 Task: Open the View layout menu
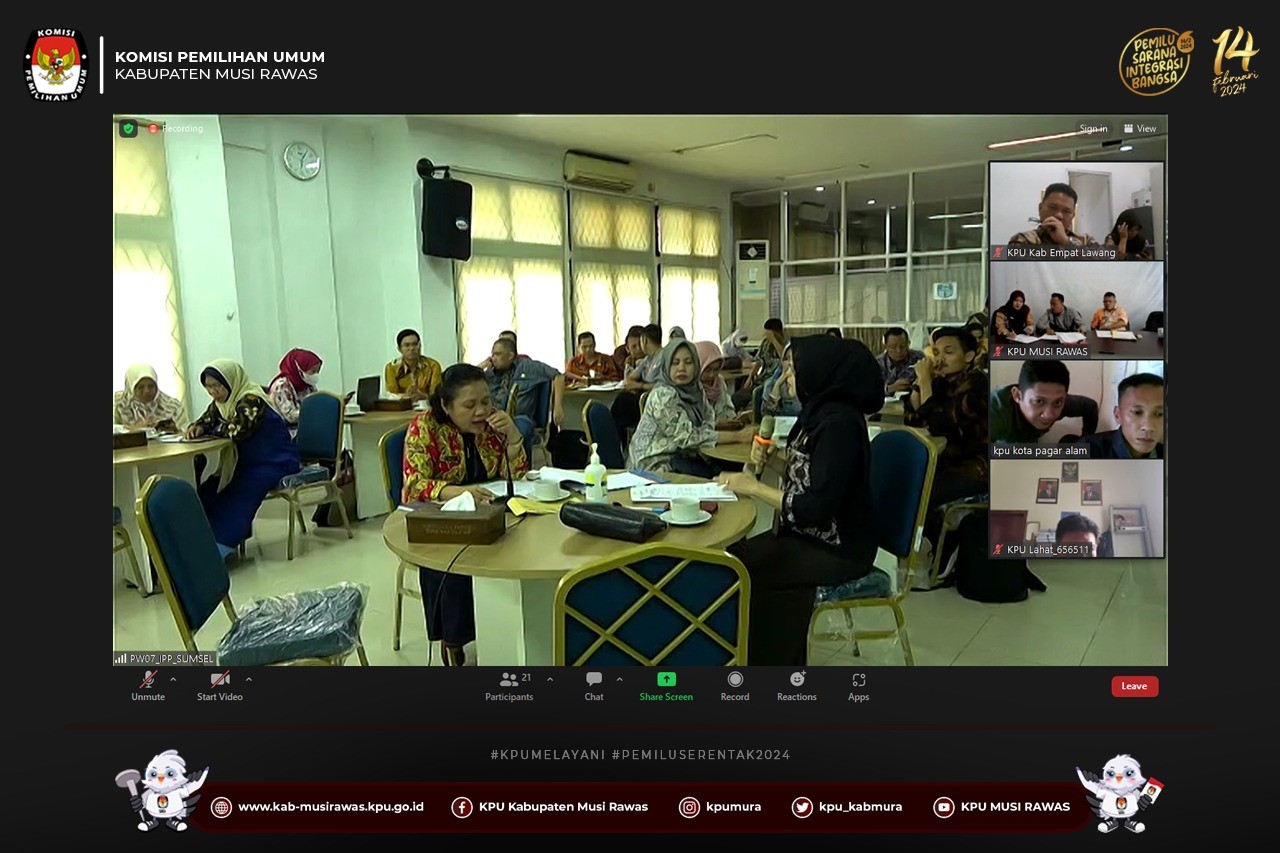tap(1140, 129)
